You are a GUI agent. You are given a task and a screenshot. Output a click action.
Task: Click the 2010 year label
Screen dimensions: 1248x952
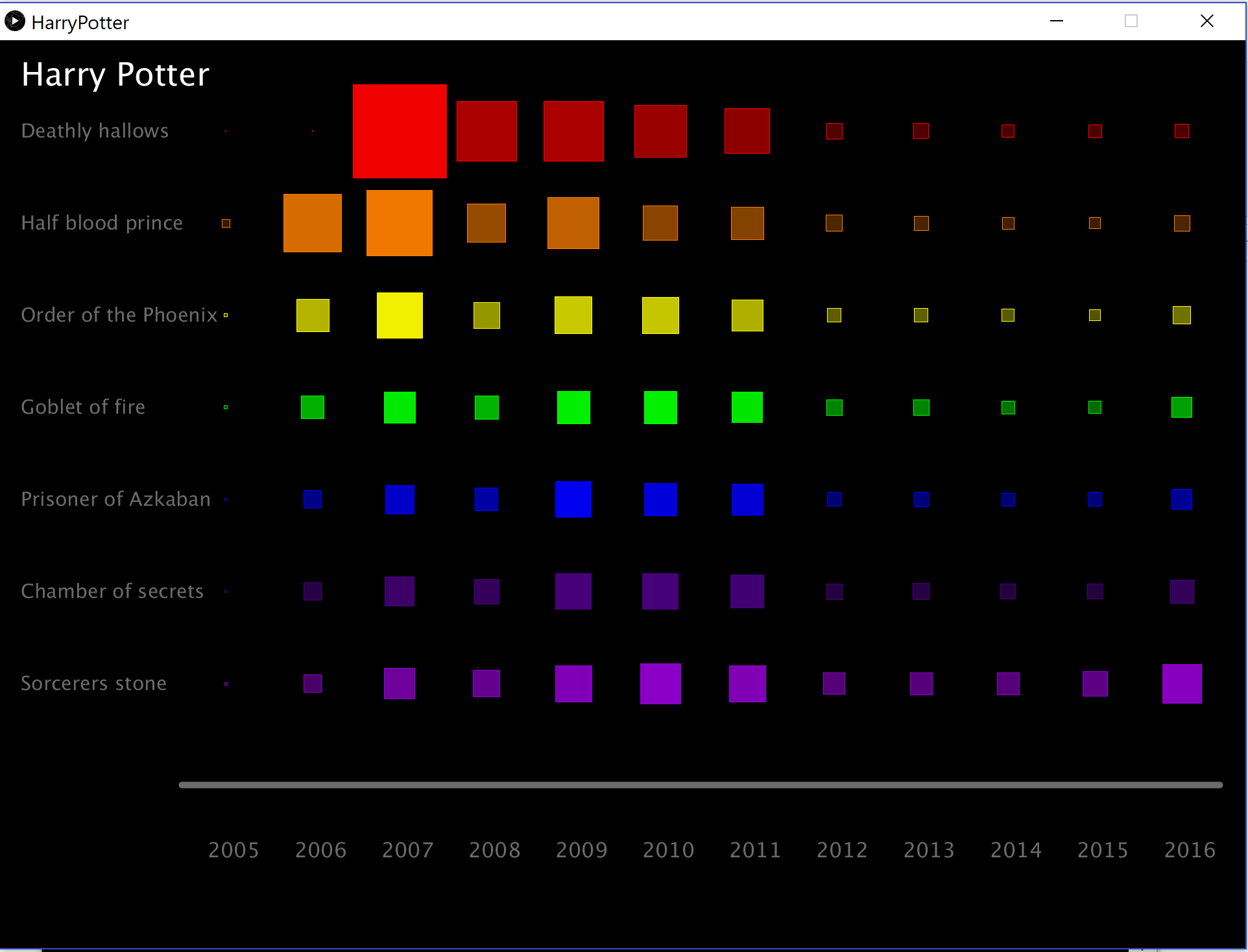coord(668,850)
